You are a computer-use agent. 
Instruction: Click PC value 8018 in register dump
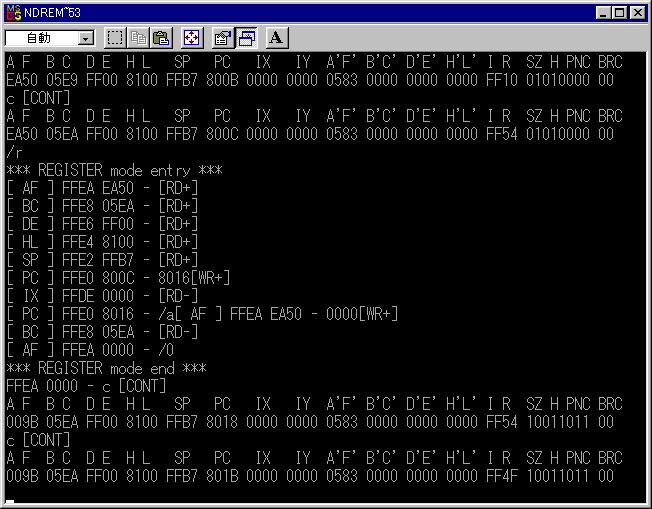(x=222, y=422)
